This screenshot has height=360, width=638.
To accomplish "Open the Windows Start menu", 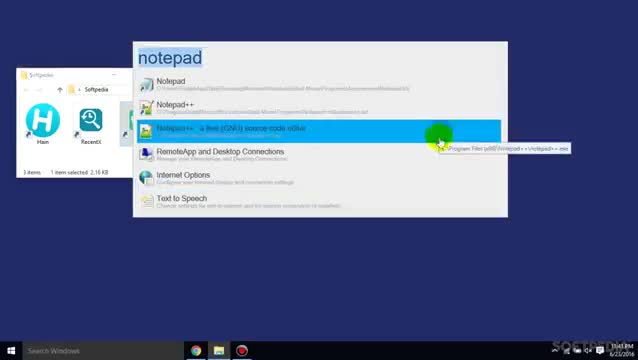I will (x=11, y=351).
